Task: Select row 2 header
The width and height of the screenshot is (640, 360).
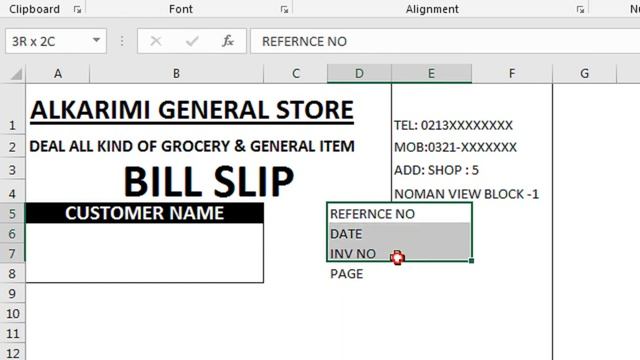Action: point(12,147)
